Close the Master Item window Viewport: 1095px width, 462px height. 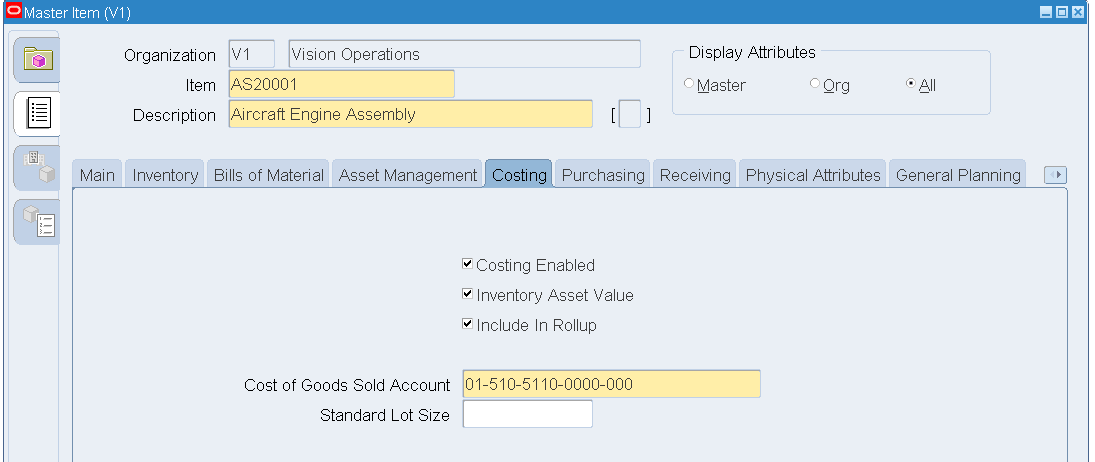click(x=1078, y=12)
